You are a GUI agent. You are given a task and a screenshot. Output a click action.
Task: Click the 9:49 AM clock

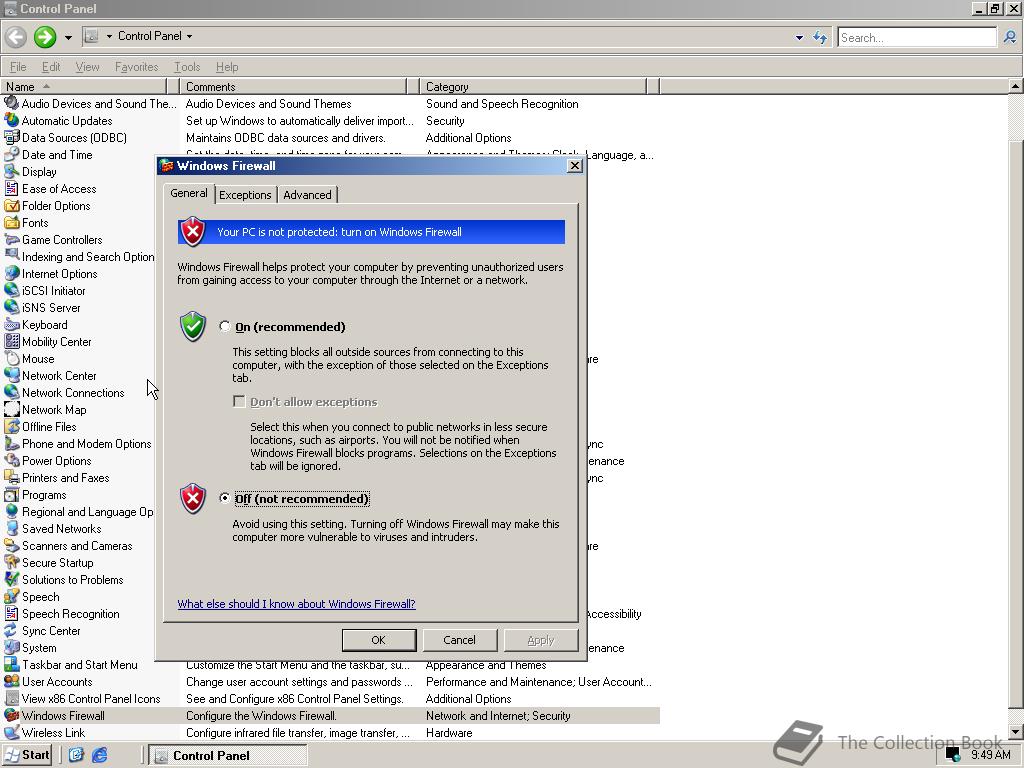click(x=990, y=755)
